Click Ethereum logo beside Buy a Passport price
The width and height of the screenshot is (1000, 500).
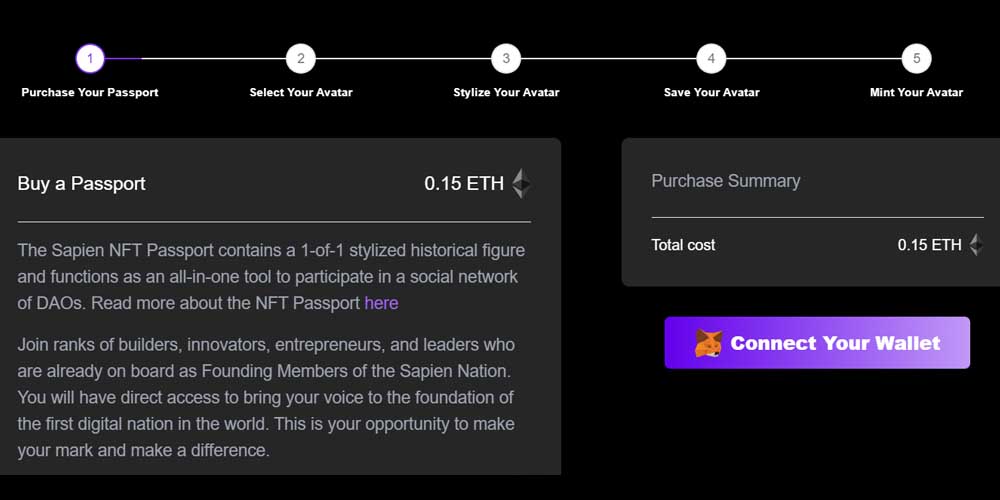(x=521, y=184)
